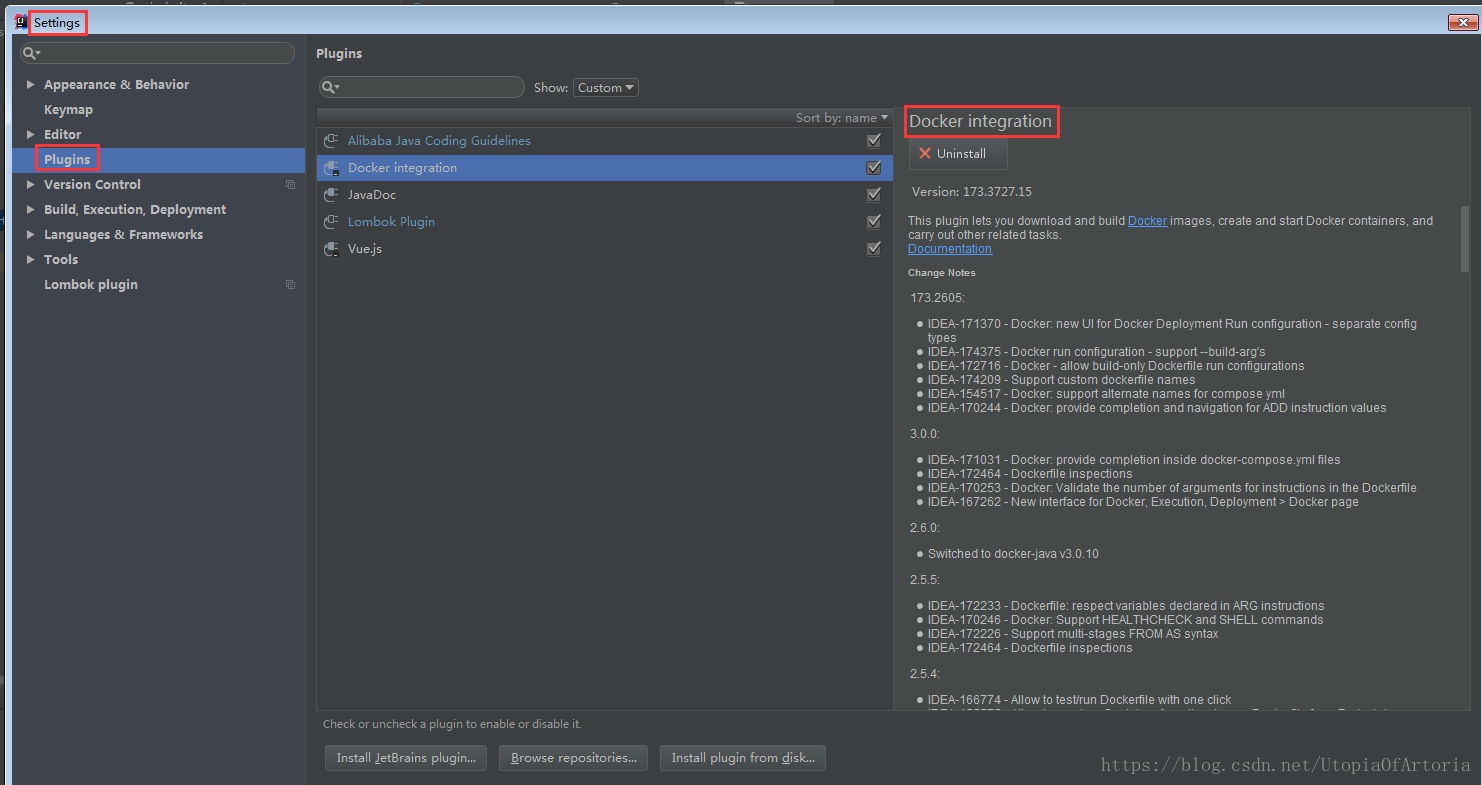
Task: Click the Alibaba Java Coding Guidelines plugin icon
Action: (332, 141)
